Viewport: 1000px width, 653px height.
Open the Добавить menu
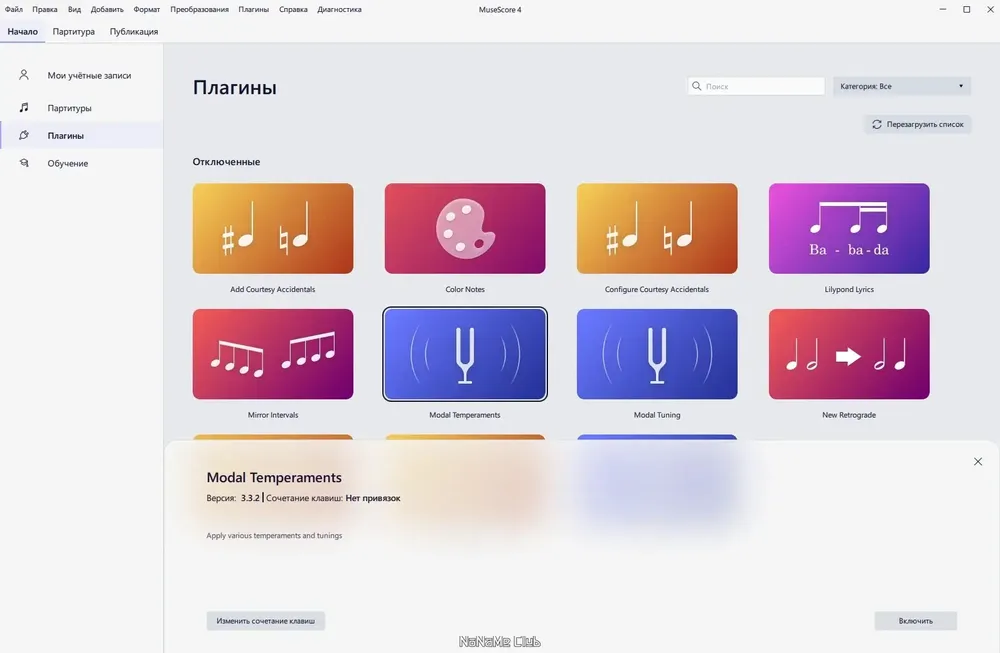pos(107,10)
